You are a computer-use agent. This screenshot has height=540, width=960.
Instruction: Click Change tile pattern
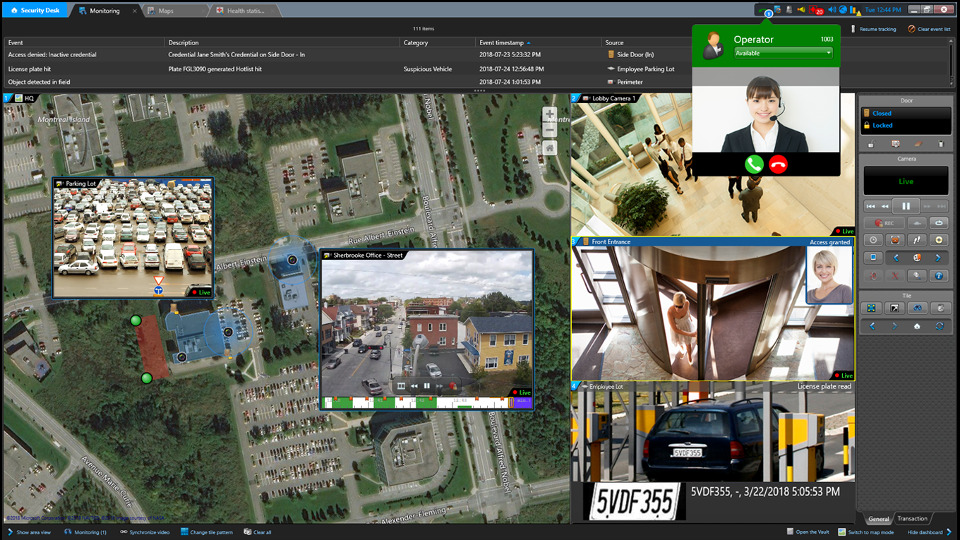coord(206,532)
